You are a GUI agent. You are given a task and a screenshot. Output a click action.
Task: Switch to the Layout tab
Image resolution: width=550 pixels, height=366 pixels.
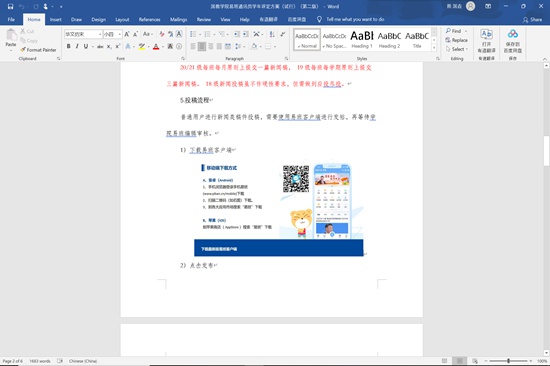(122, 19)
